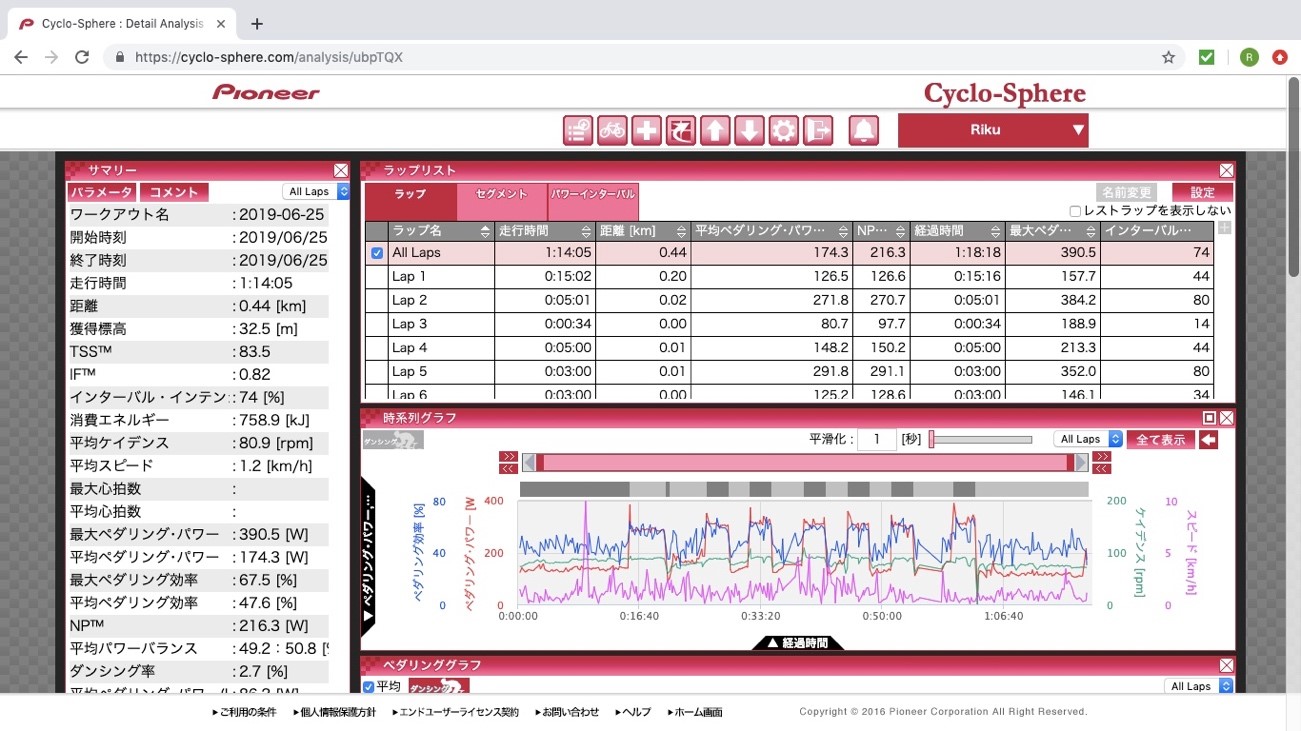Switch to the コメント tab
Image resolution: width=1301 pixels, height=731 pixels.
click(x=174, y=192)
